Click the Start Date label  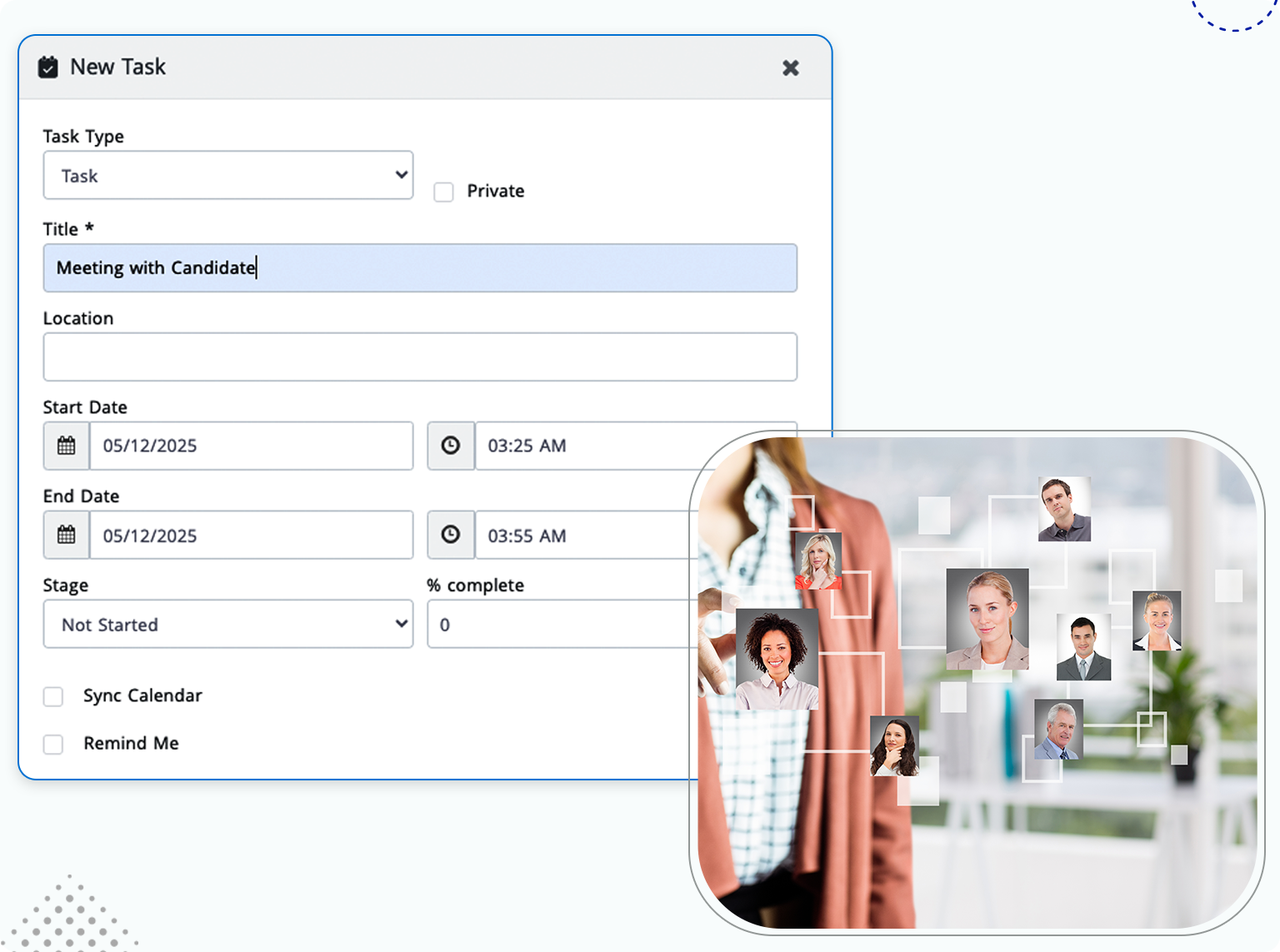[85, 407]
